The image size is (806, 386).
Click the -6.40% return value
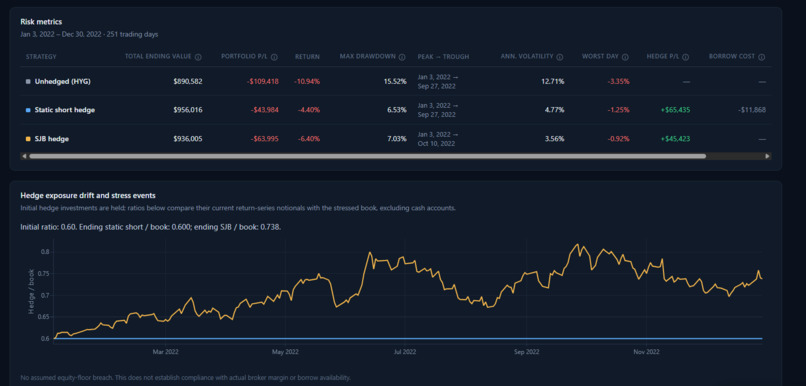pyautogui.click(x=309, y=139)
